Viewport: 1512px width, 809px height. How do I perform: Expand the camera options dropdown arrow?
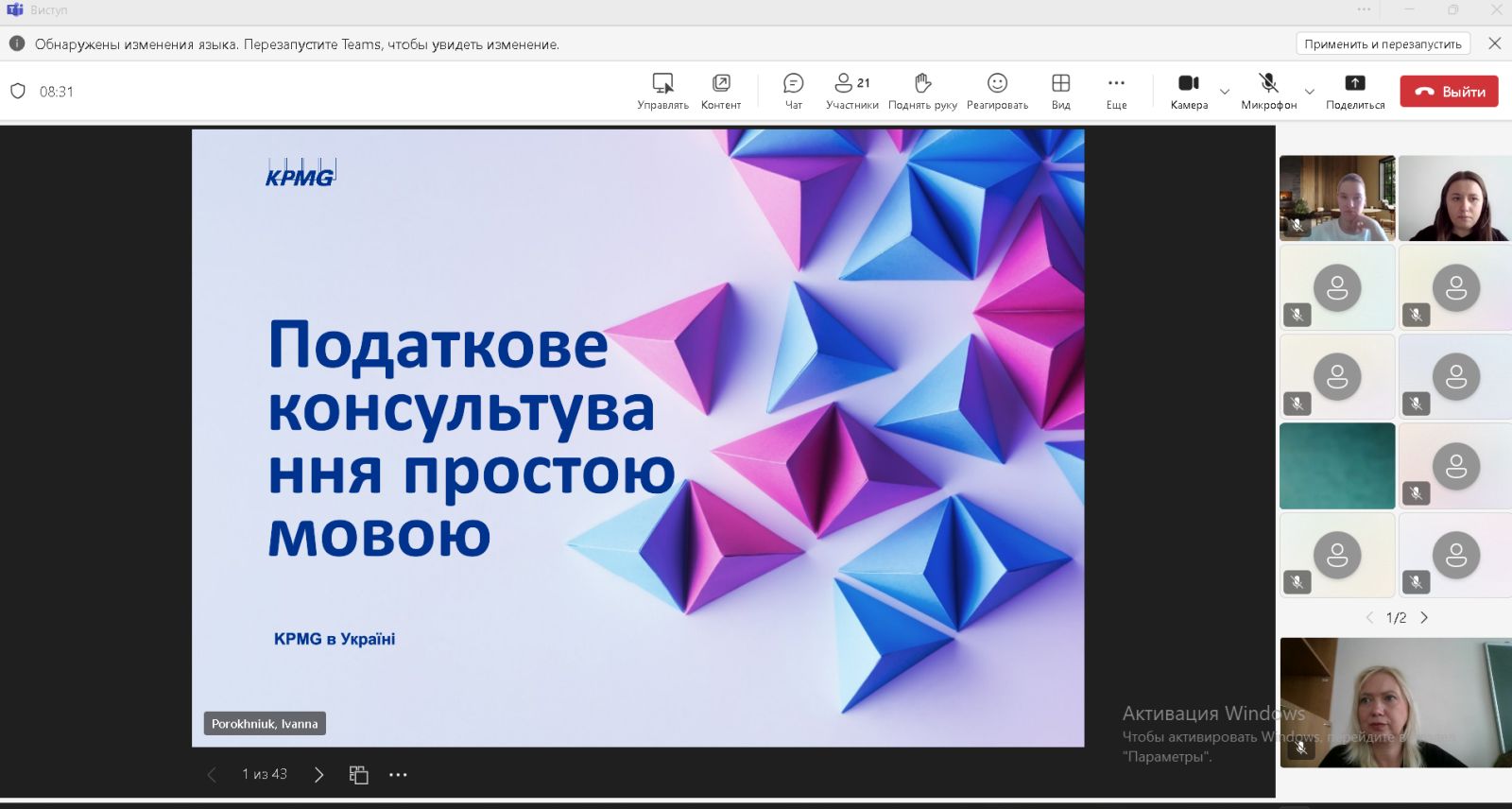(x=1225, y=92)
